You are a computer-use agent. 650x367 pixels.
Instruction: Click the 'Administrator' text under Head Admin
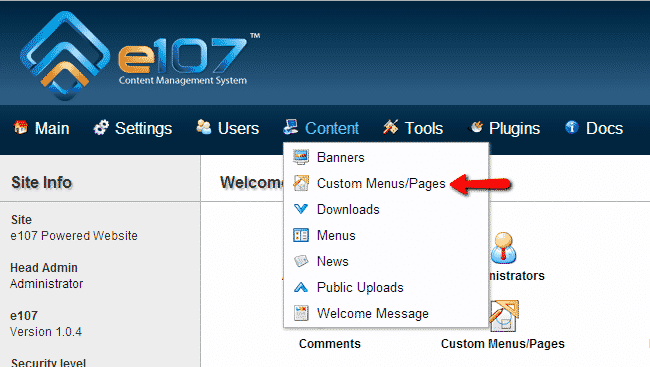pyautogui.click(x=46, y=284)
